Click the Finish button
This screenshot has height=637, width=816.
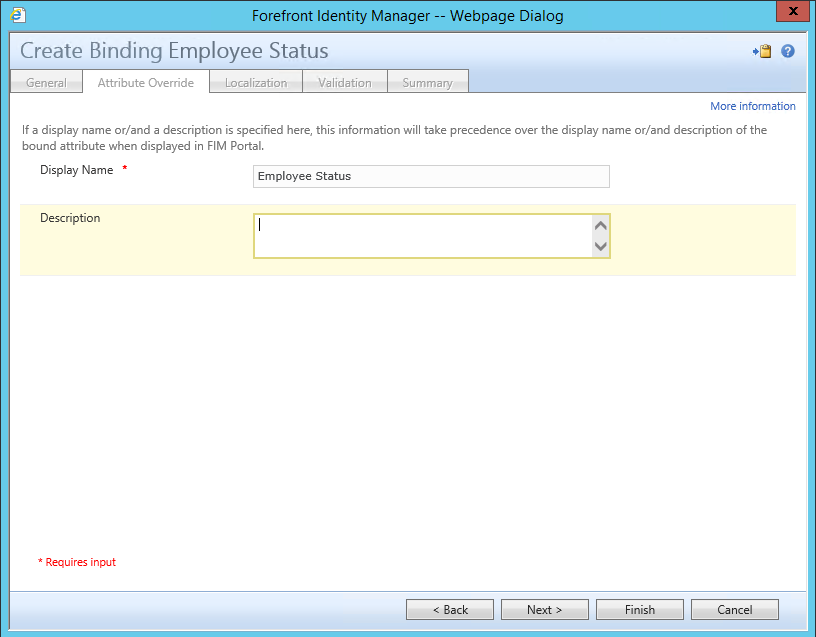[x=640, y=609]
